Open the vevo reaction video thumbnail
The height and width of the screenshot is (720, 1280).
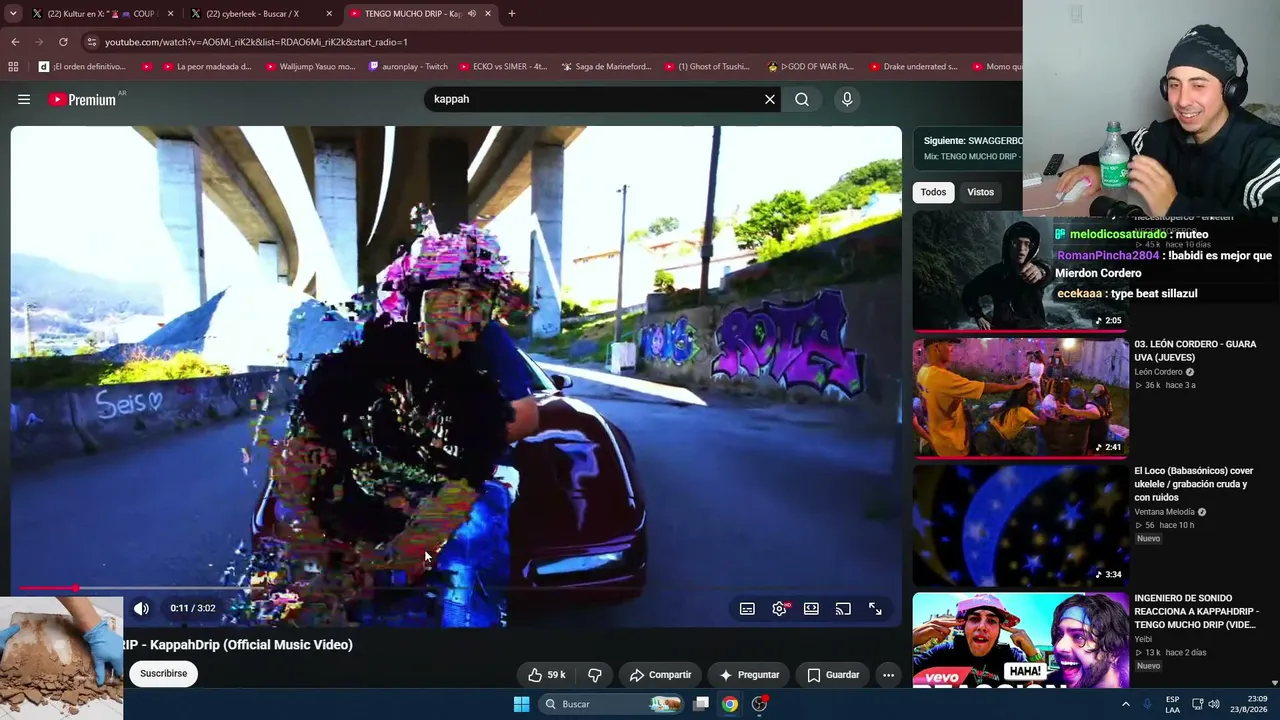(1020, 640)
